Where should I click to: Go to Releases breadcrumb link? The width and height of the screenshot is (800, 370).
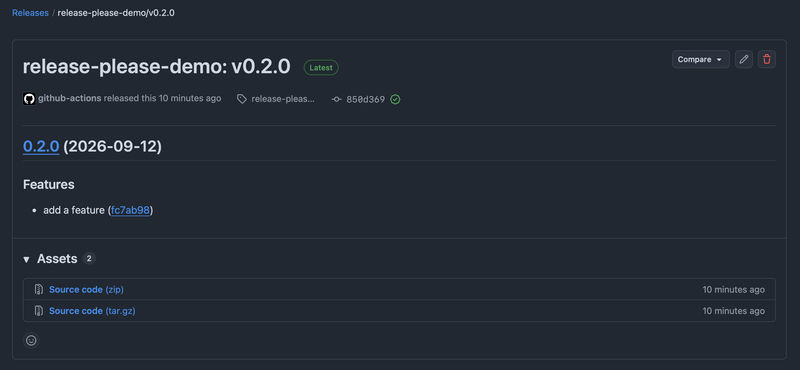pyautogui.click(x=30, y=13)
